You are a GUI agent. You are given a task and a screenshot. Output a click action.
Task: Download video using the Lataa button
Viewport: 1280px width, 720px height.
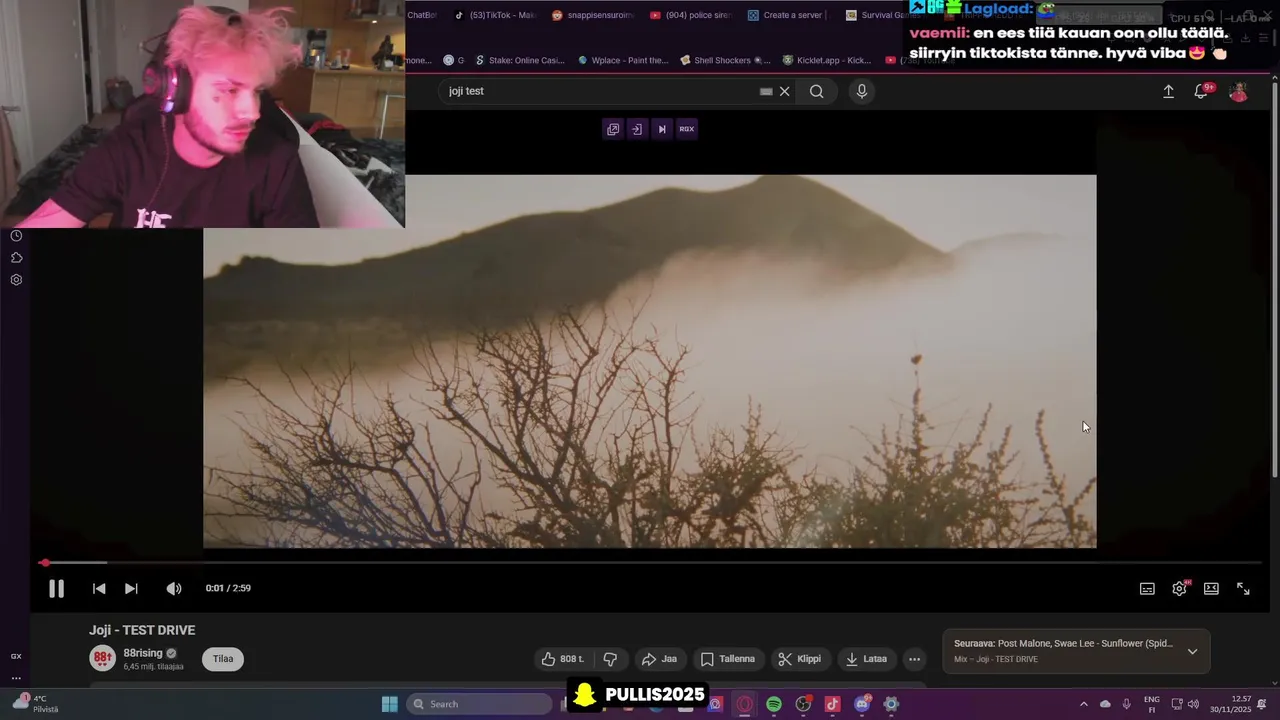866,659
